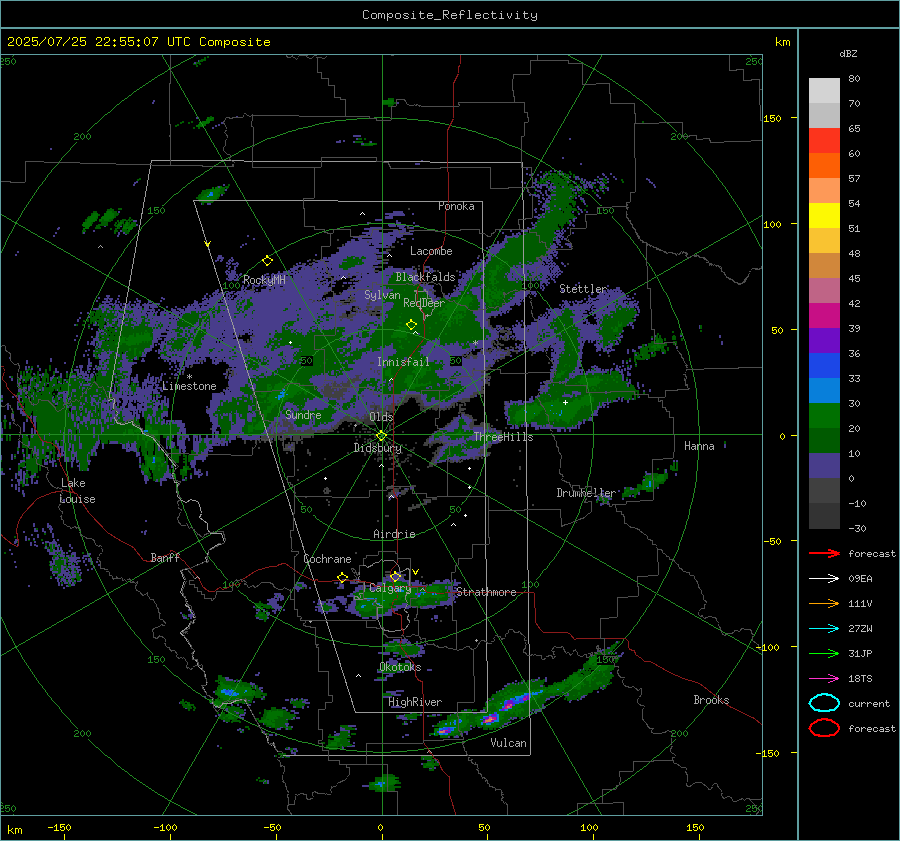
Task: Click the km unit label at bottom-left corner
Action: (x=14, y=830)
